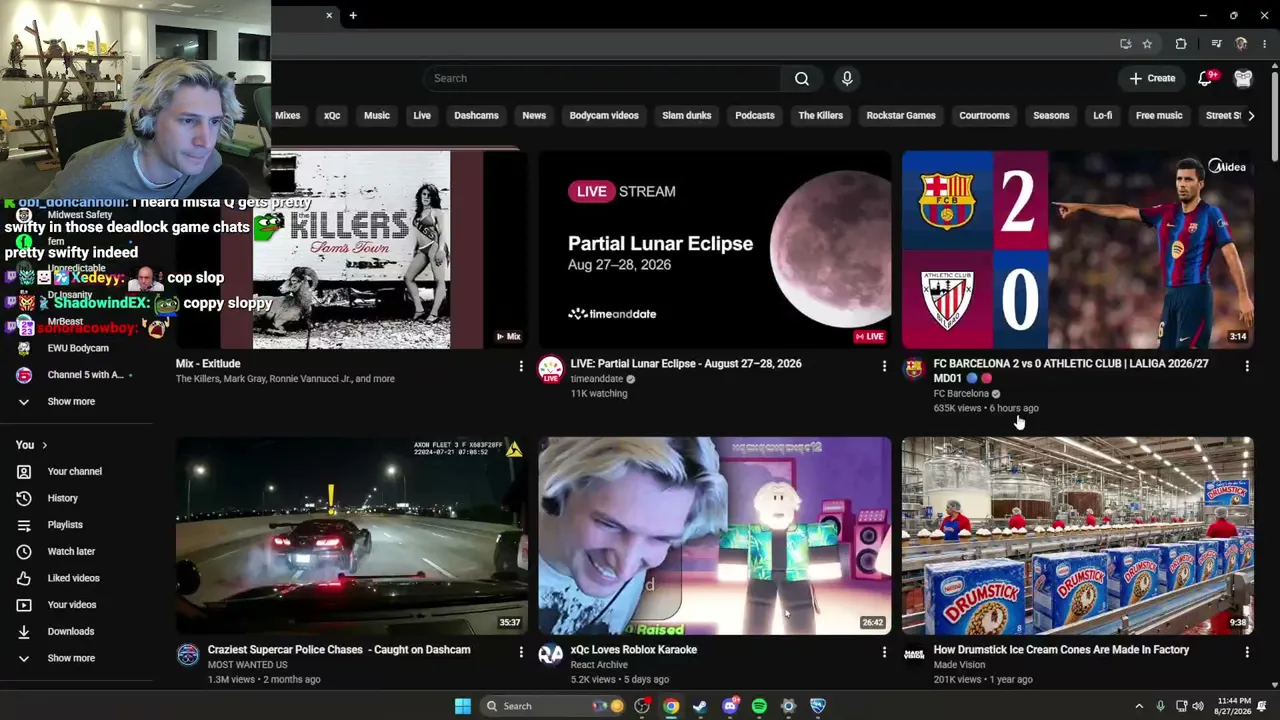Screen dimensions: 1280x720
Task: Open Chrome media controls icon
Action: [1216, 44]
